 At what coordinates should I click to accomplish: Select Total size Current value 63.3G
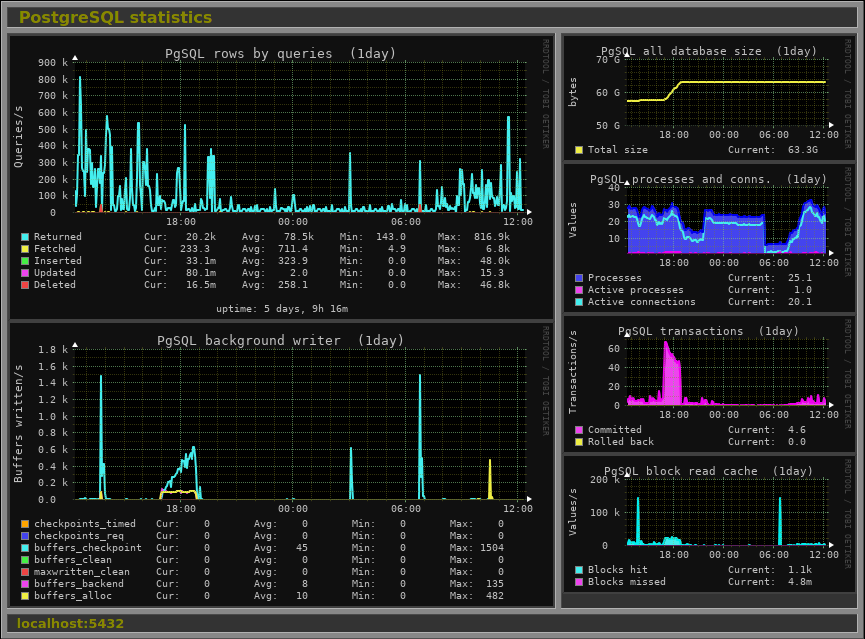coord(803,150)
